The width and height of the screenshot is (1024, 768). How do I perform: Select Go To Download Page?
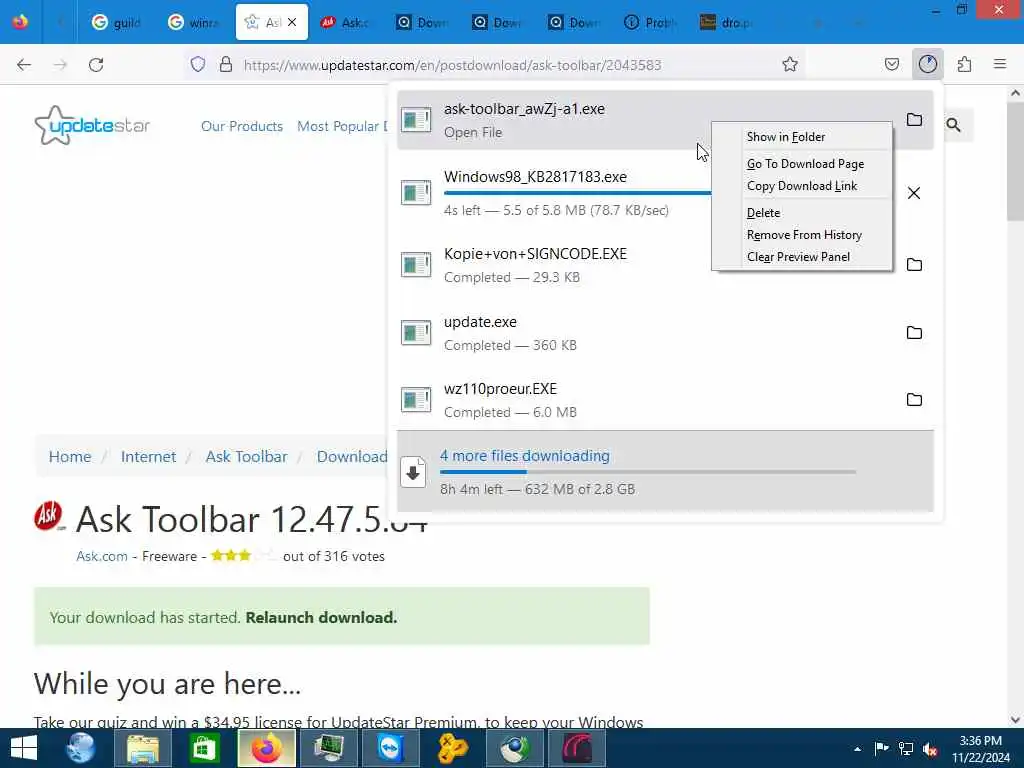pos(805,163)
